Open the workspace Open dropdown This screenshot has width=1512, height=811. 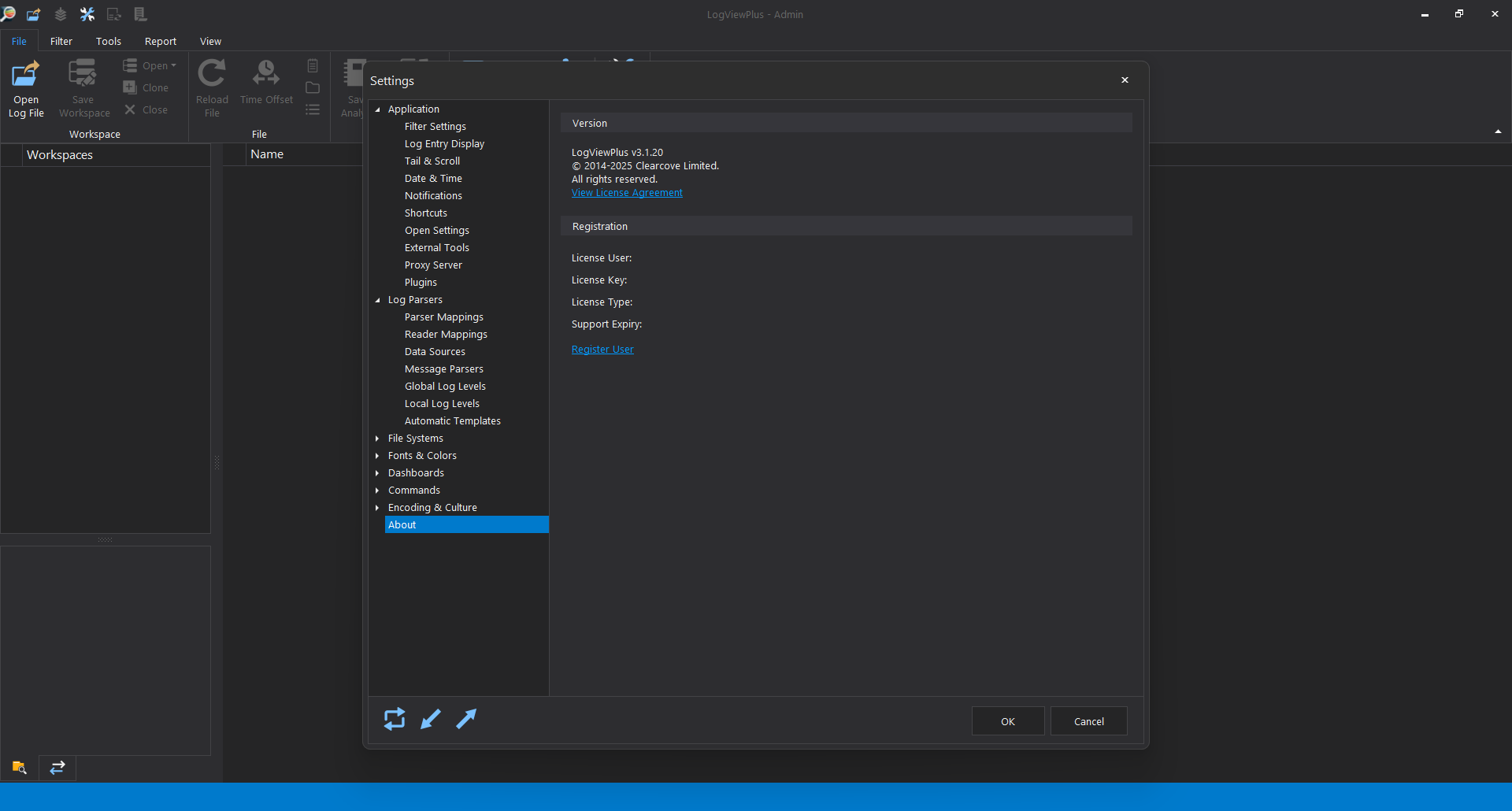(x=150, y=65)
